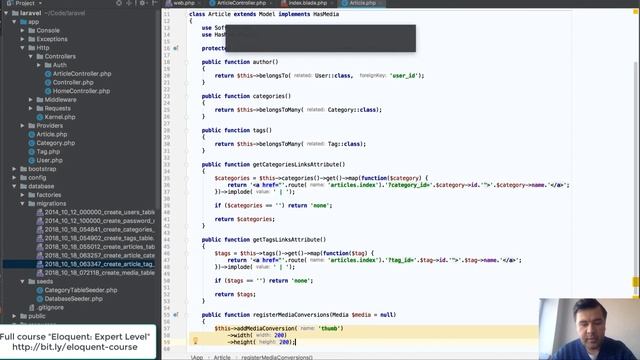Click the Controller.php class icon in tree

pos(48,82)
